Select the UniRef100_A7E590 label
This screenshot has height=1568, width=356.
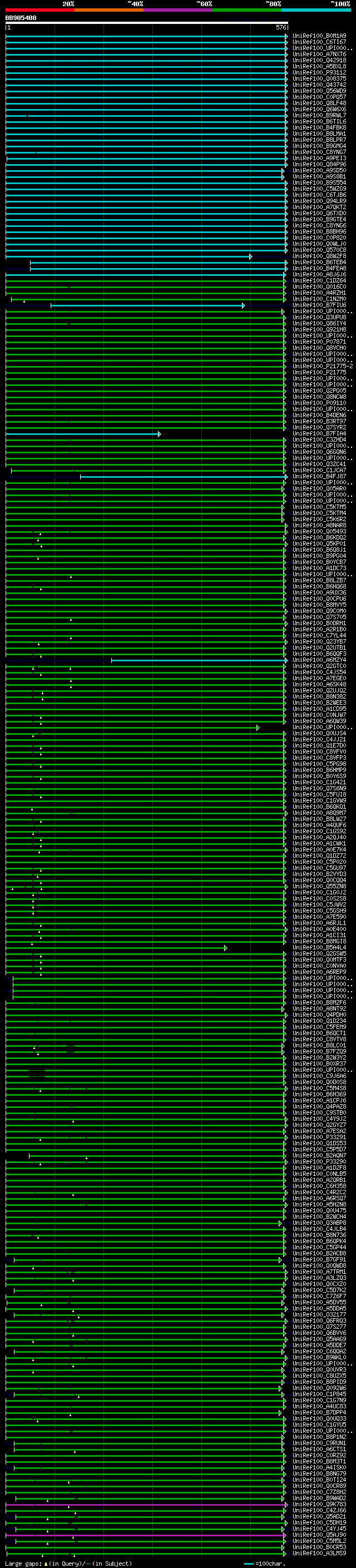tap(319, 917)
